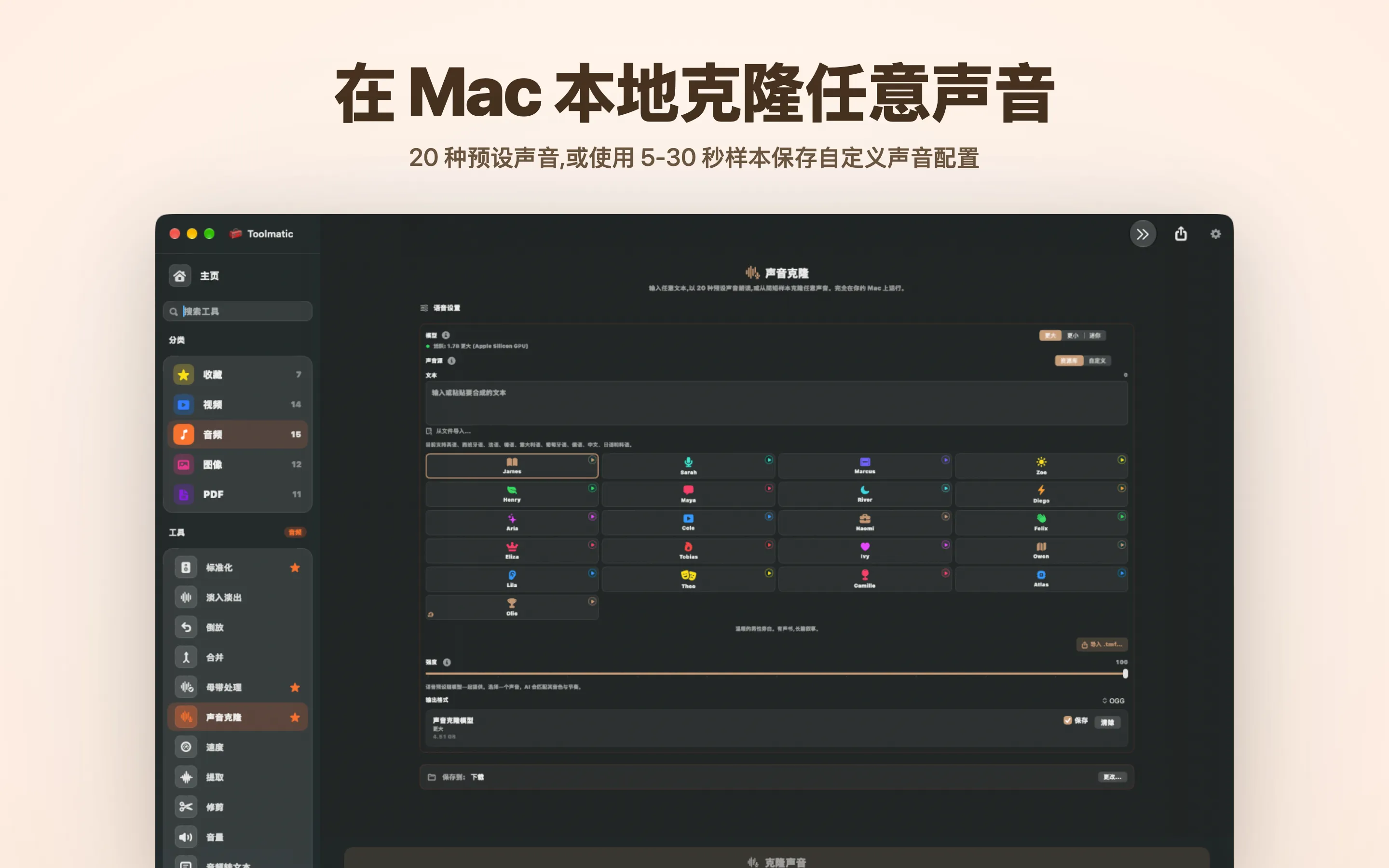Open the 主页 home icon in sidebar
Screen dimensions: 1389x868
click(179, 275)
